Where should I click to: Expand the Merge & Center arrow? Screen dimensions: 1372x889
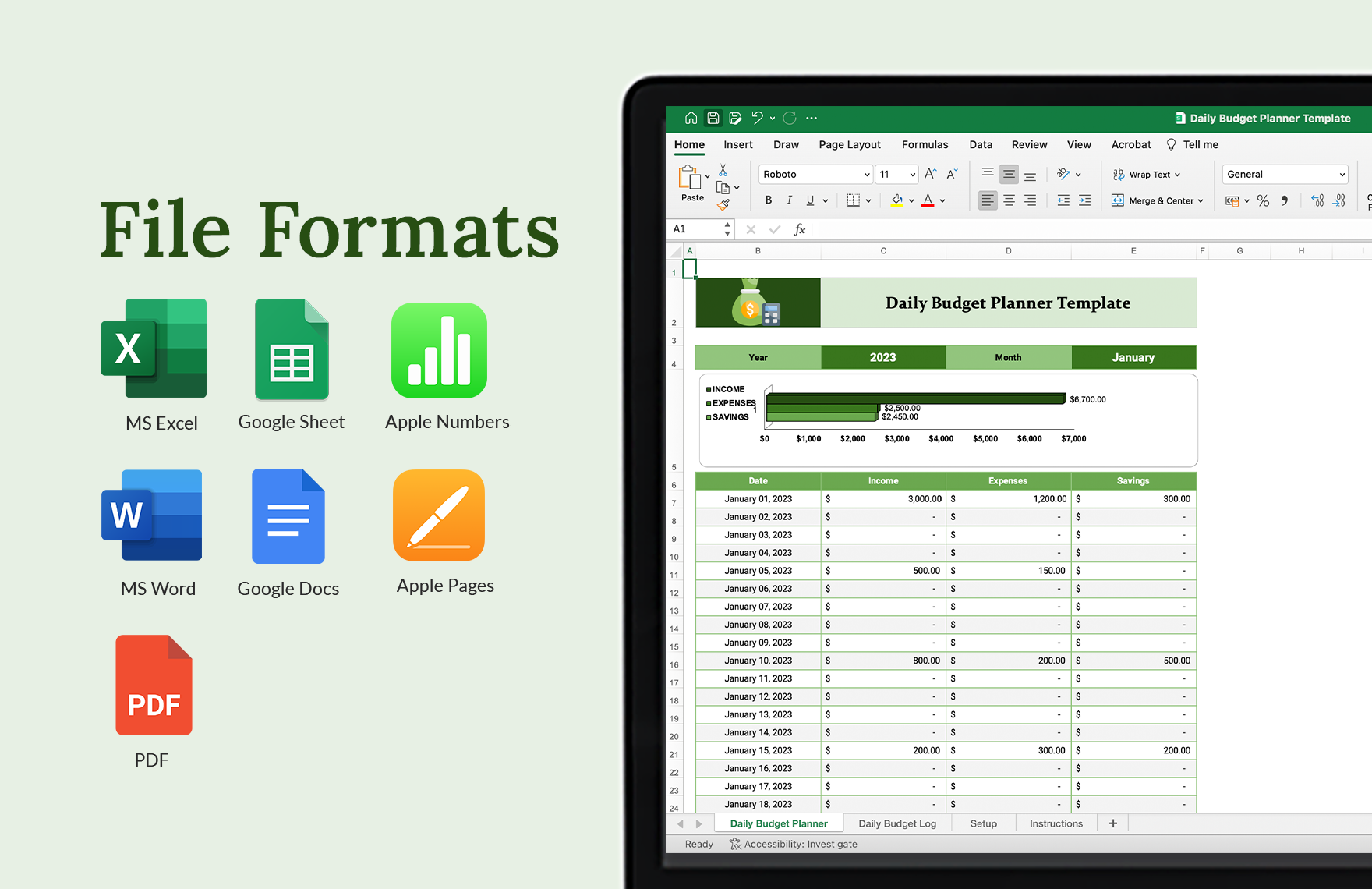[1200, 201]
